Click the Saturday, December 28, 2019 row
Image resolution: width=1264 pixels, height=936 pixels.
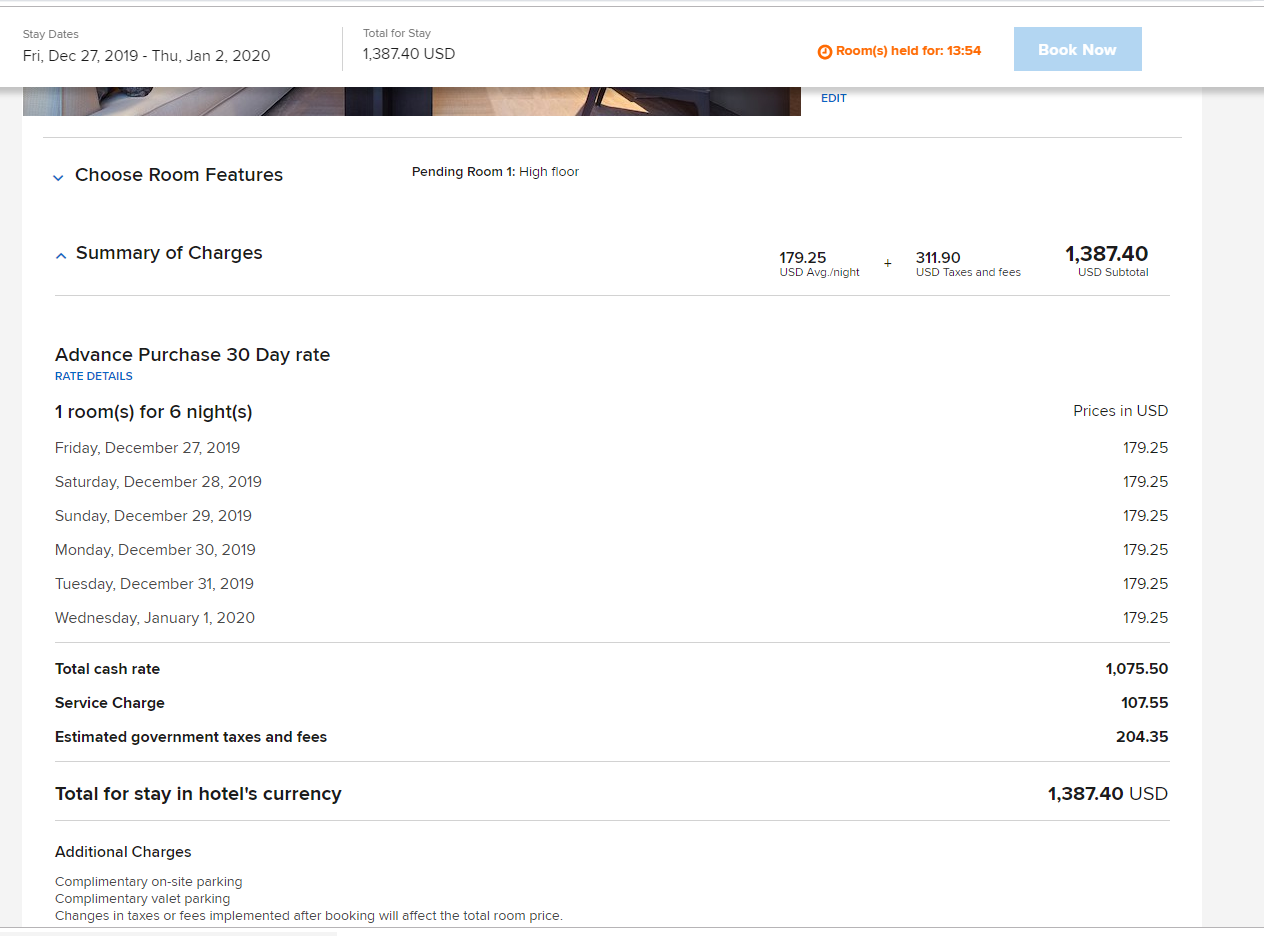click(x=611, y=482)
